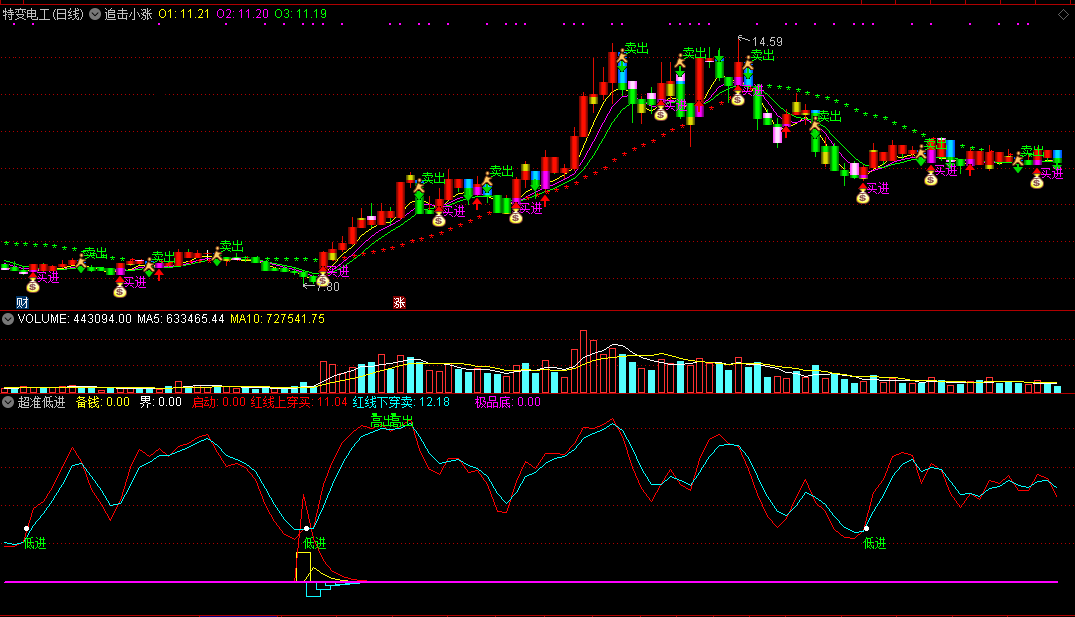The image size is (1075, 617).
Task: Click the 14.59 high price label
Action: click(x=767, y=42)
